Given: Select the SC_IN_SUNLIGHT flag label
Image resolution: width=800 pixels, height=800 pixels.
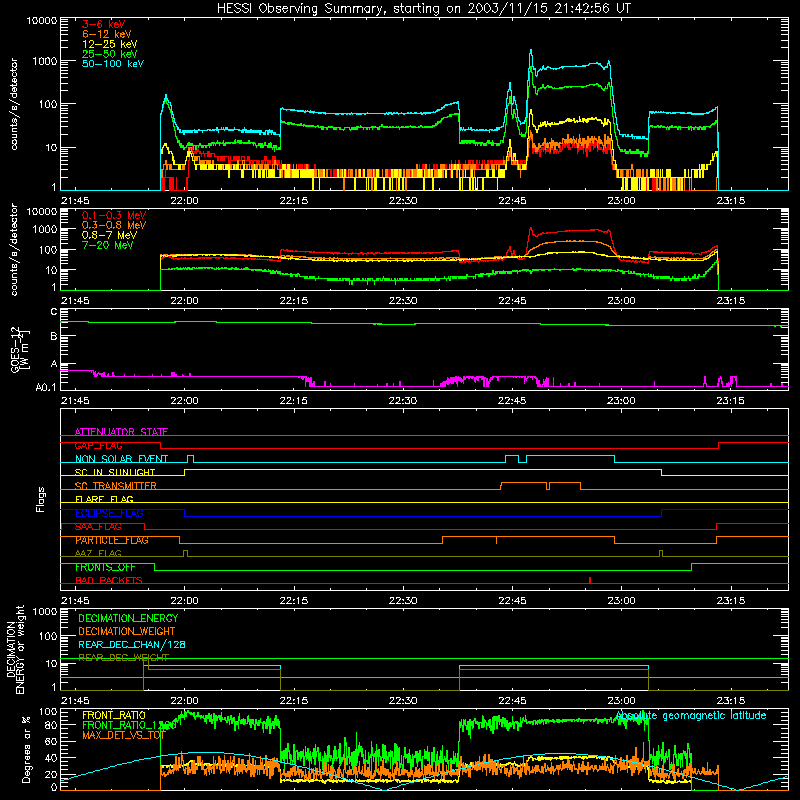Looking at the screenshot, I should (x=115, y=472).
